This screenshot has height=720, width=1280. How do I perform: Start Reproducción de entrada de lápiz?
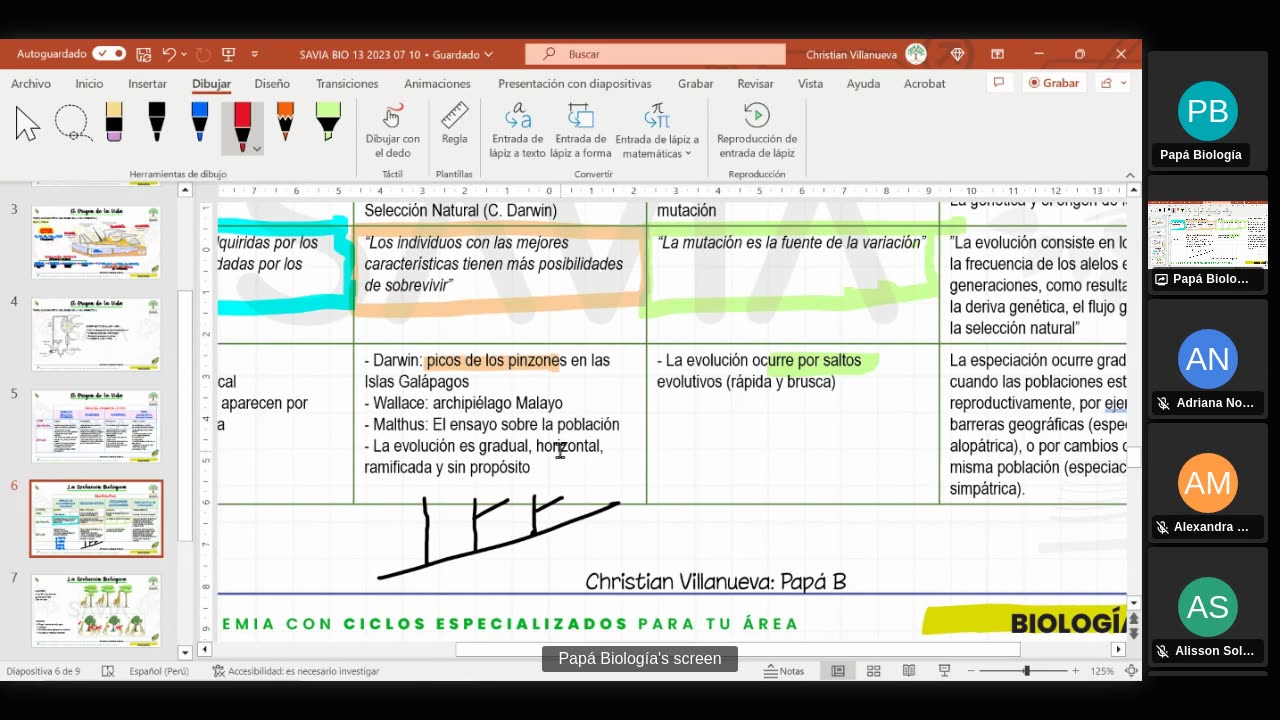[757, 131]
